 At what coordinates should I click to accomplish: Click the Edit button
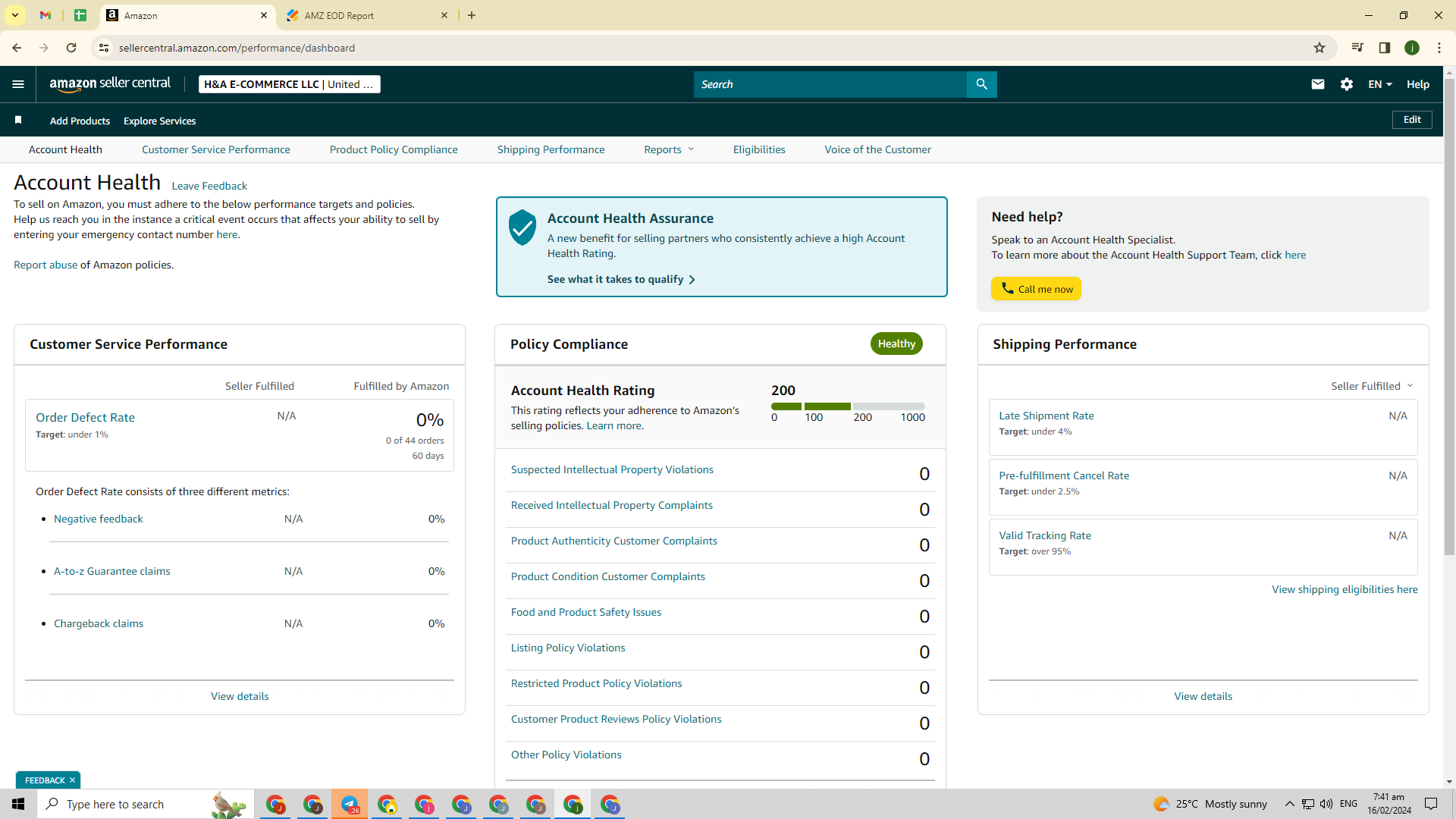click(x=1412, y=120)
